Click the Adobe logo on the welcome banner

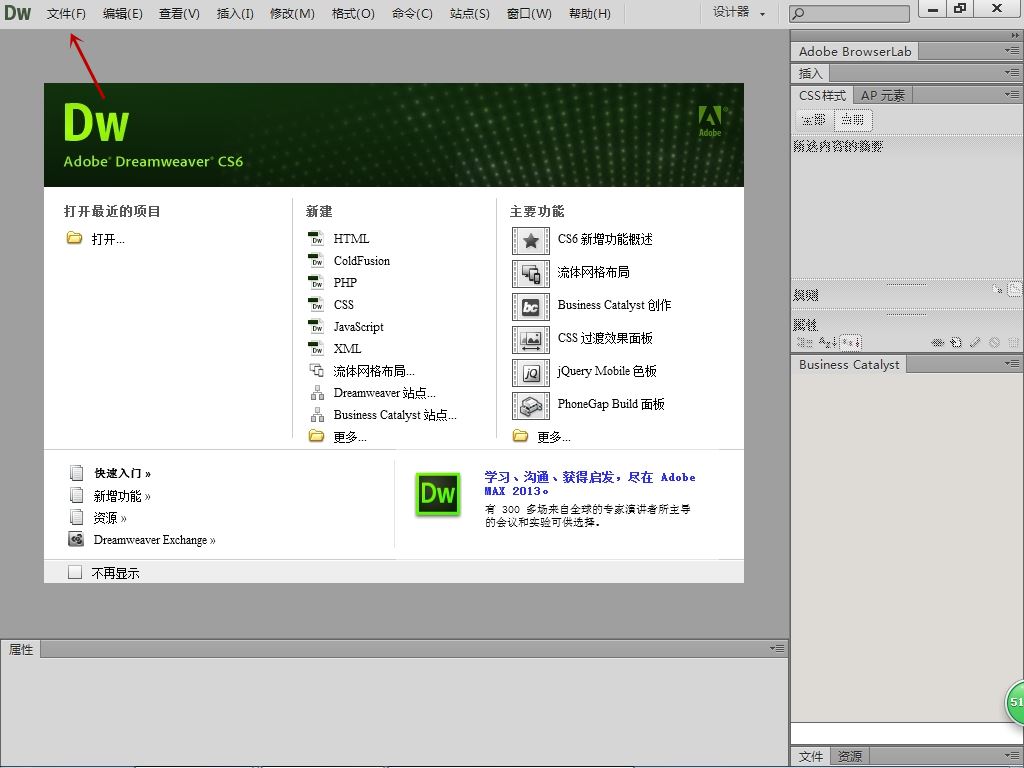(x=711, y=121)
